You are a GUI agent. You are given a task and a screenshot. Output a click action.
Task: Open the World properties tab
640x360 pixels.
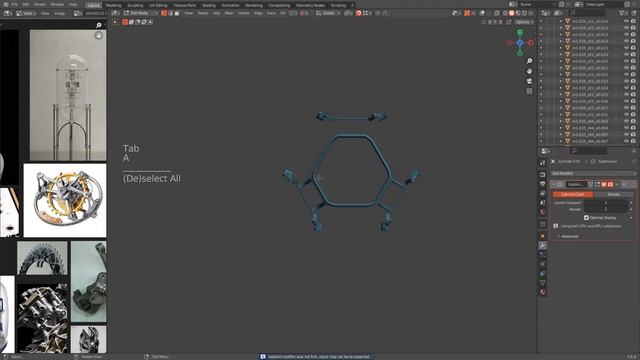[x=542, y=212]
